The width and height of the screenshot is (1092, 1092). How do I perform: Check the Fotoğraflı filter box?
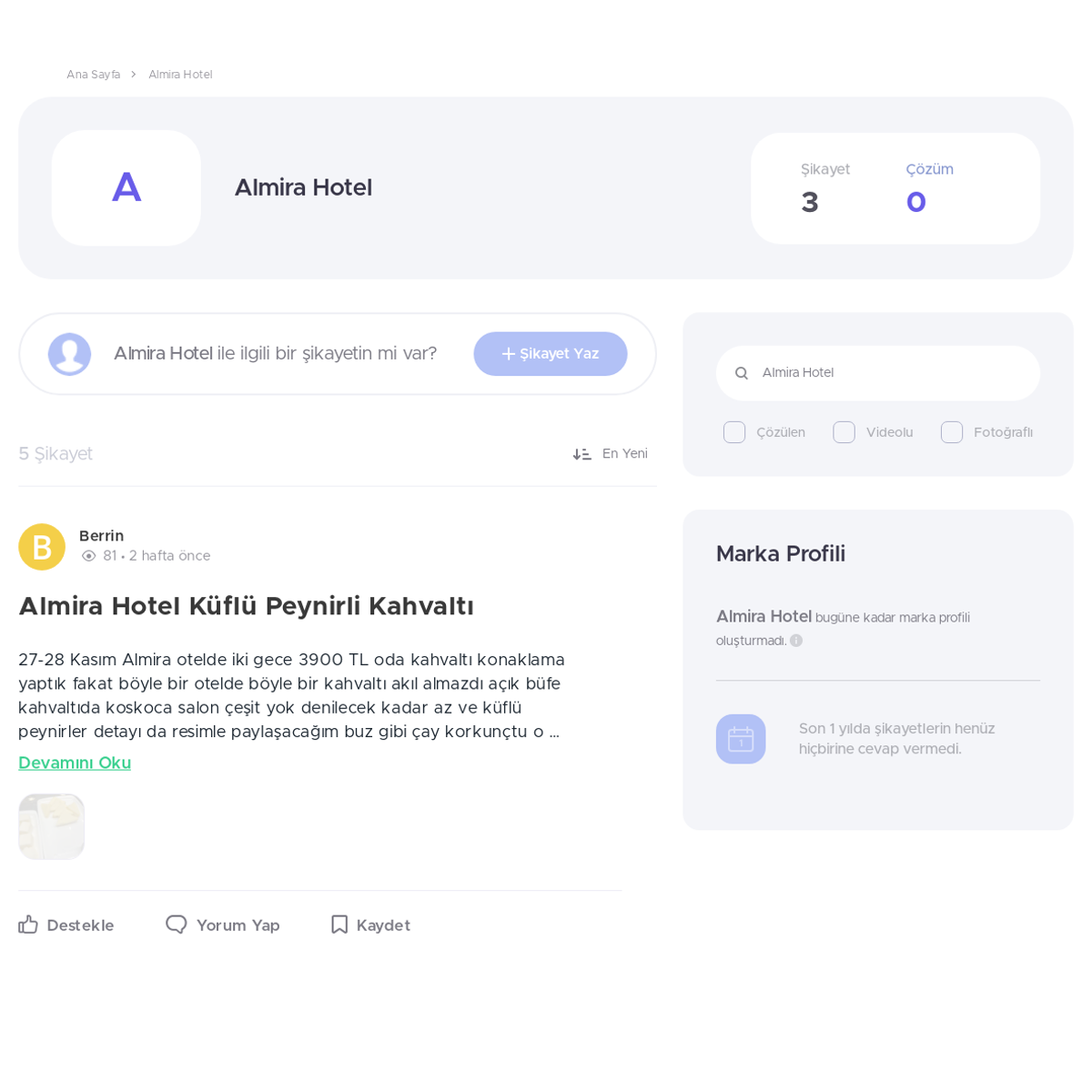click(x=952, y=432)
